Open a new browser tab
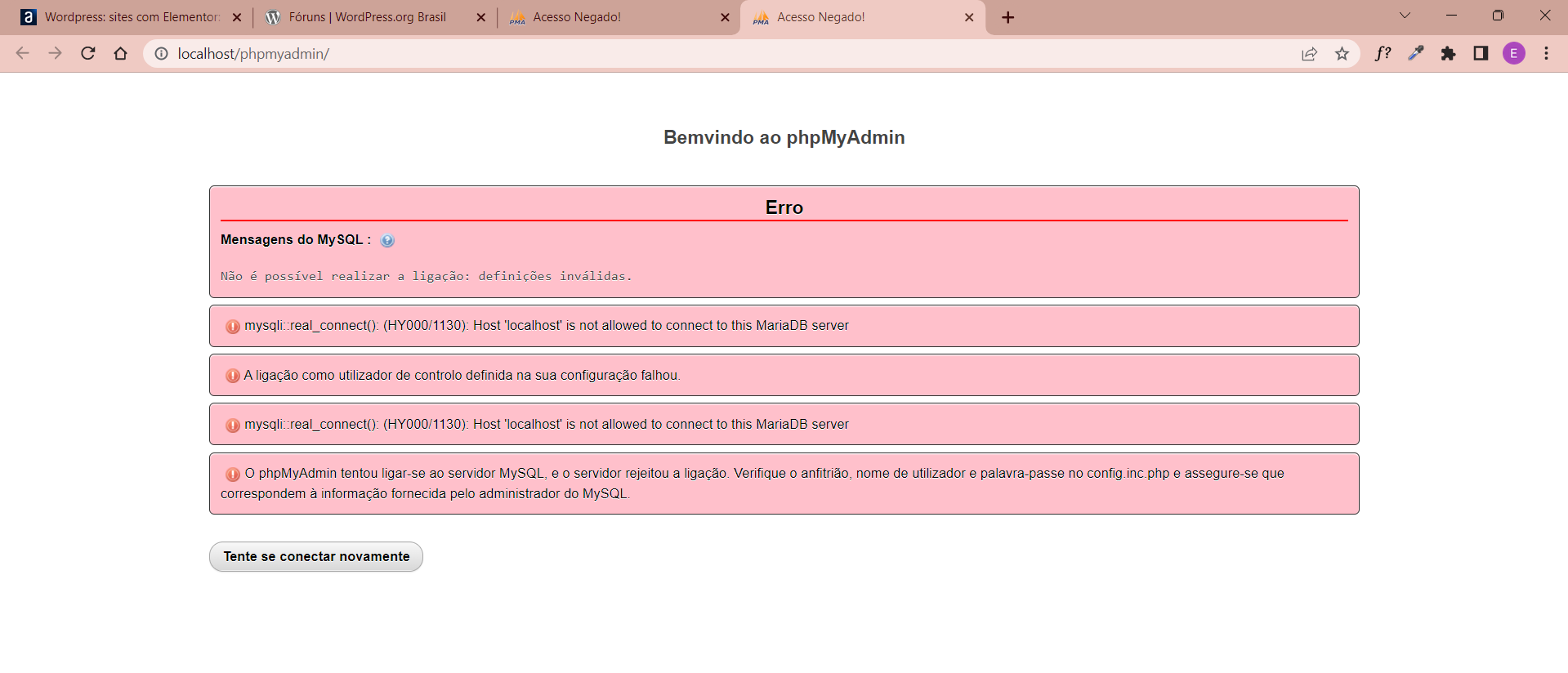 pyautogui.click(x=1008, y=17)
